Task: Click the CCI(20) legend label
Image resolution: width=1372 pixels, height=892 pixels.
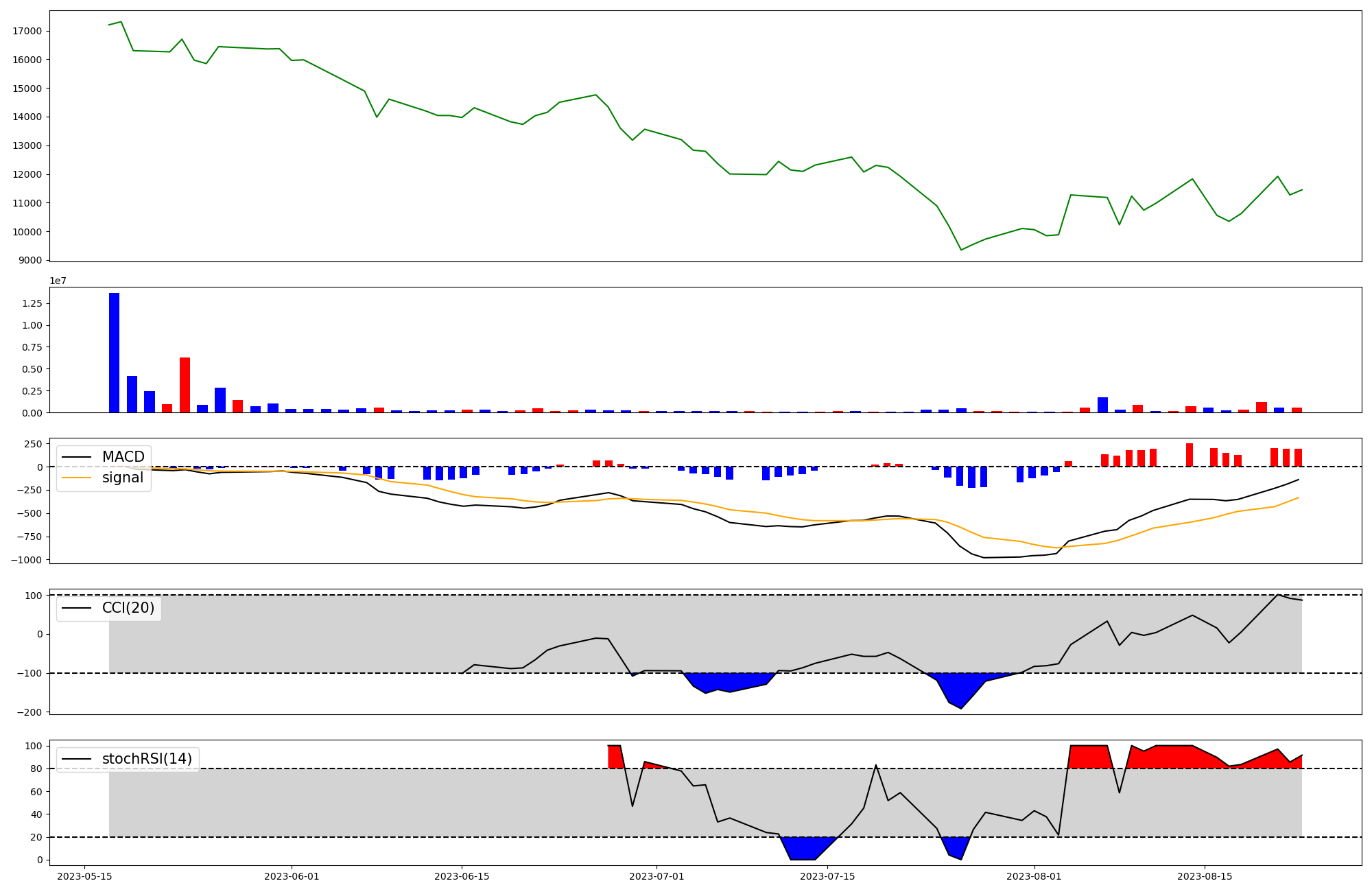Action: (128, 608)
